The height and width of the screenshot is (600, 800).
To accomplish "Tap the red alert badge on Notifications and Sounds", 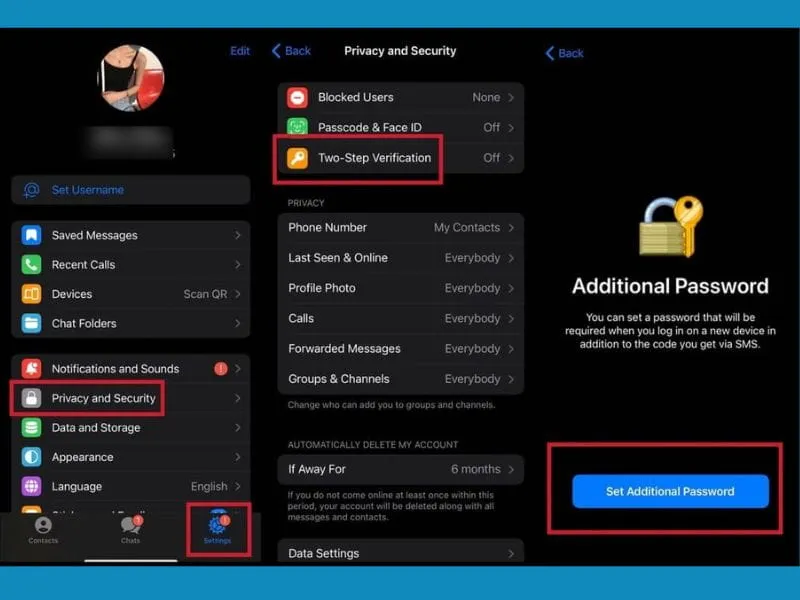I will coord(220,368).
